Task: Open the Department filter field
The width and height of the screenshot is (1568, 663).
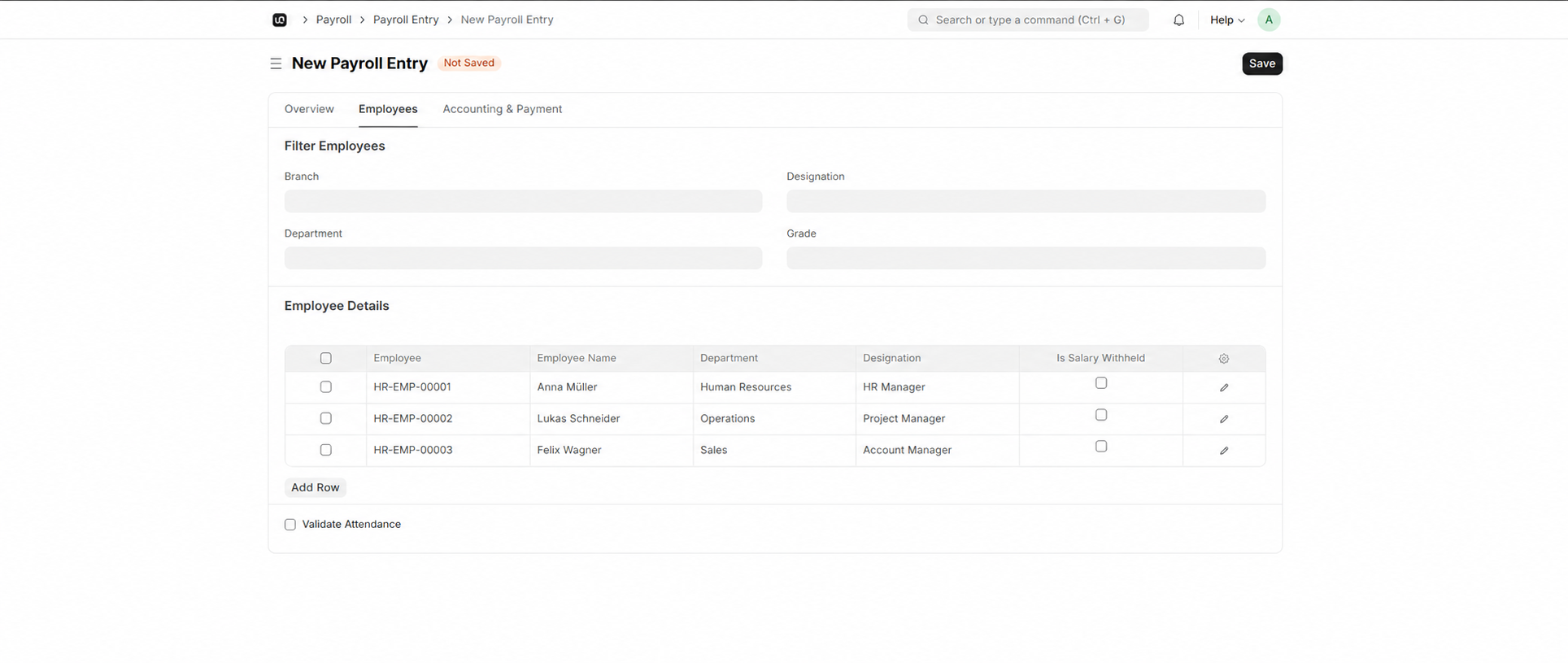Action: tap(523, 258)
